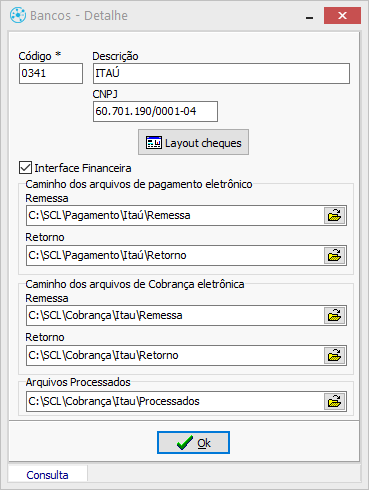The width and height of the screenshot is (369, 490).
Task: Browse folder for pagamento Retorno path
Action: 335,255
